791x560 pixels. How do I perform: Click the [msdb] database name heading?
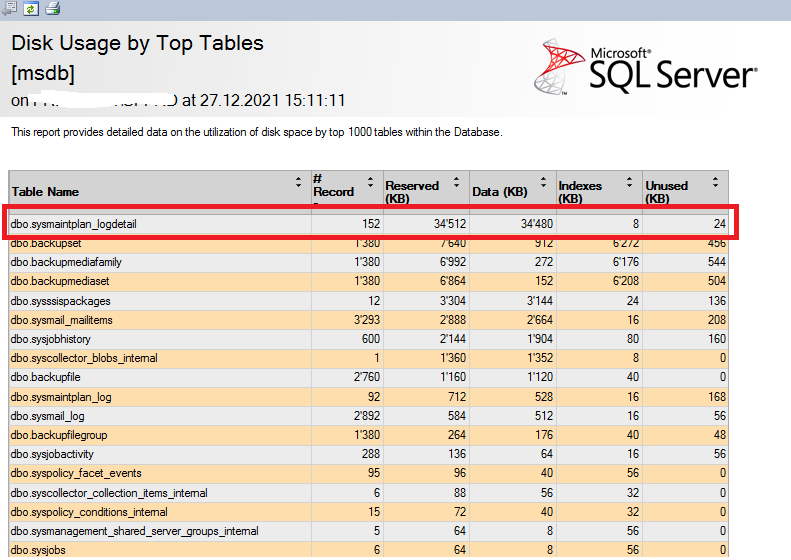click(x=43, y=74)
